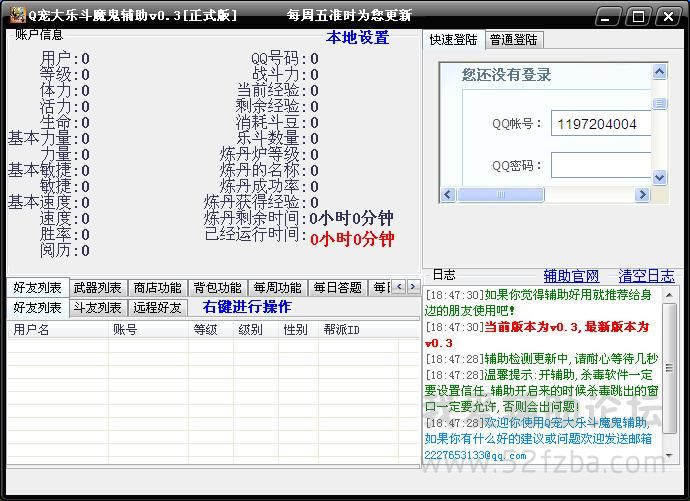Click log scrollbar down arrow
The width and height of the screenshot is (690, 501).
(669, 455)
